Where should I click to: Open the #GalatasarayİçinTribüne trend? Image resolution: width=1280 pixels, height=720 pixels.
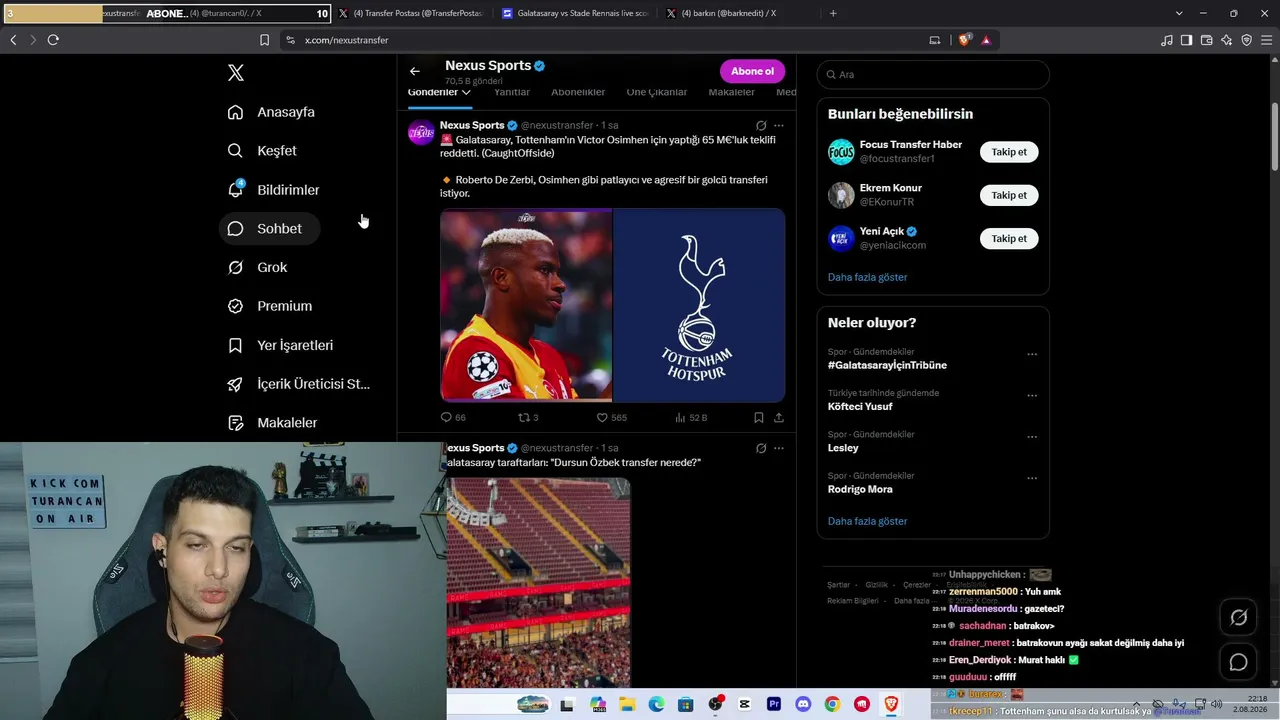887,366
